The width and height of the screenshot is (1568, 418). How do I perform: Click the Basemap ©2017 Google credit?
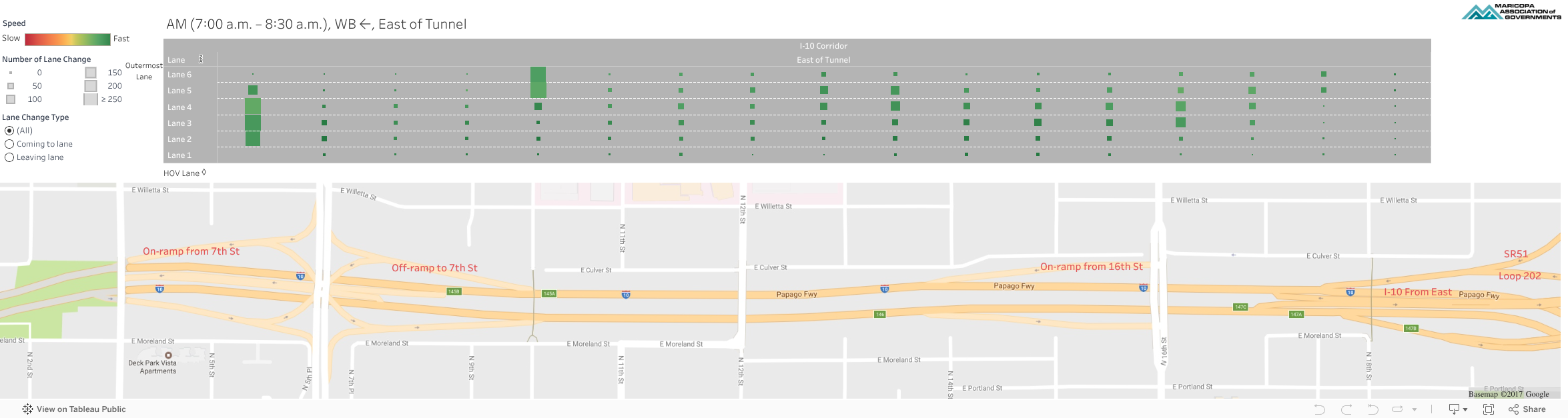pos(1509,394)
